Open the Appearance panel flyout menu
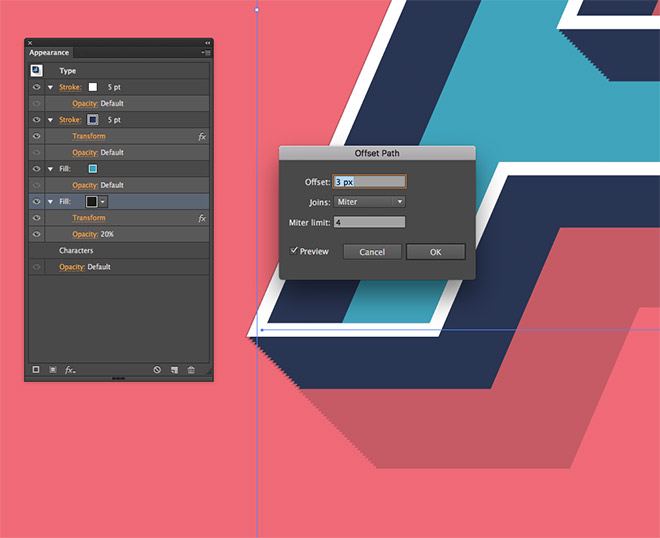The height and width of the screenshot is (538, 660). point(205,52)
